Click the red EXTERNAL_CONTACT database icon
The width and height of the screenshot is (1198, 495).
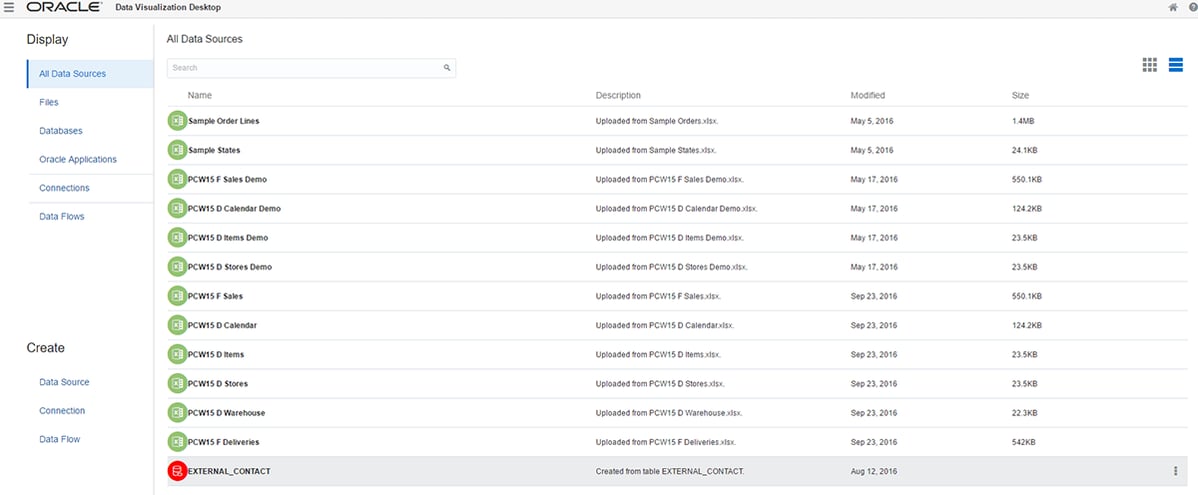coord(177,471)
